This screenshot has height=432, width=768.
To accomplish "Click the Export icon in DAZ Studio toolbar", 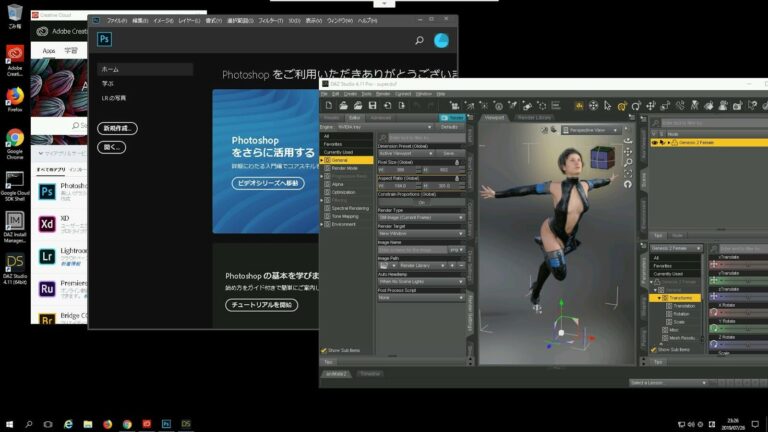I will point(402,105).
